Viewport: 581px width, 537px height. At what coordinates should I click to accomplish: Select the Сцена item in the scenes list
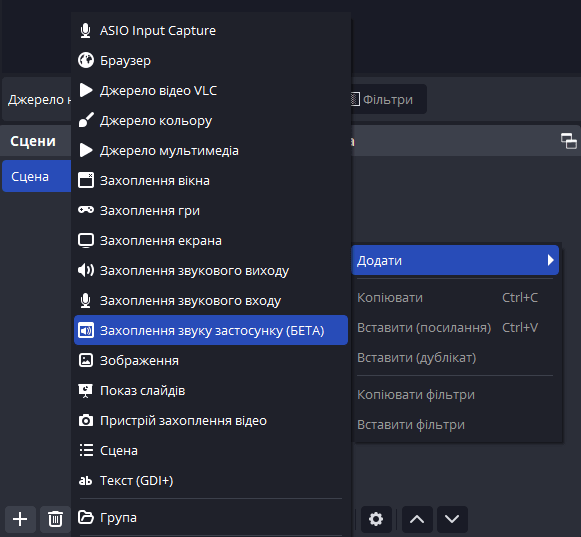(x=36, y=176)
